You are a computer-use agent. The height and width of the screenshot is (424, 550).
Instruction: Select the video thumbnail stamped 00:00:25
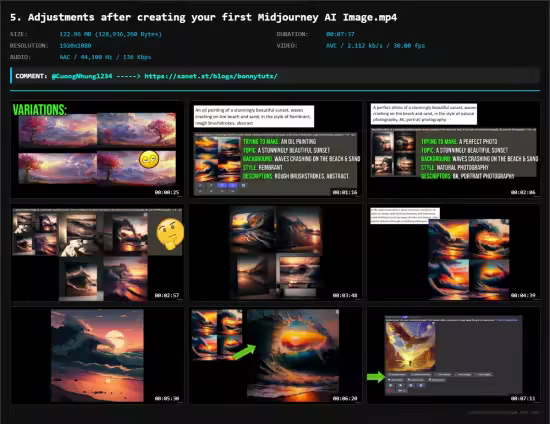(97, 150)
